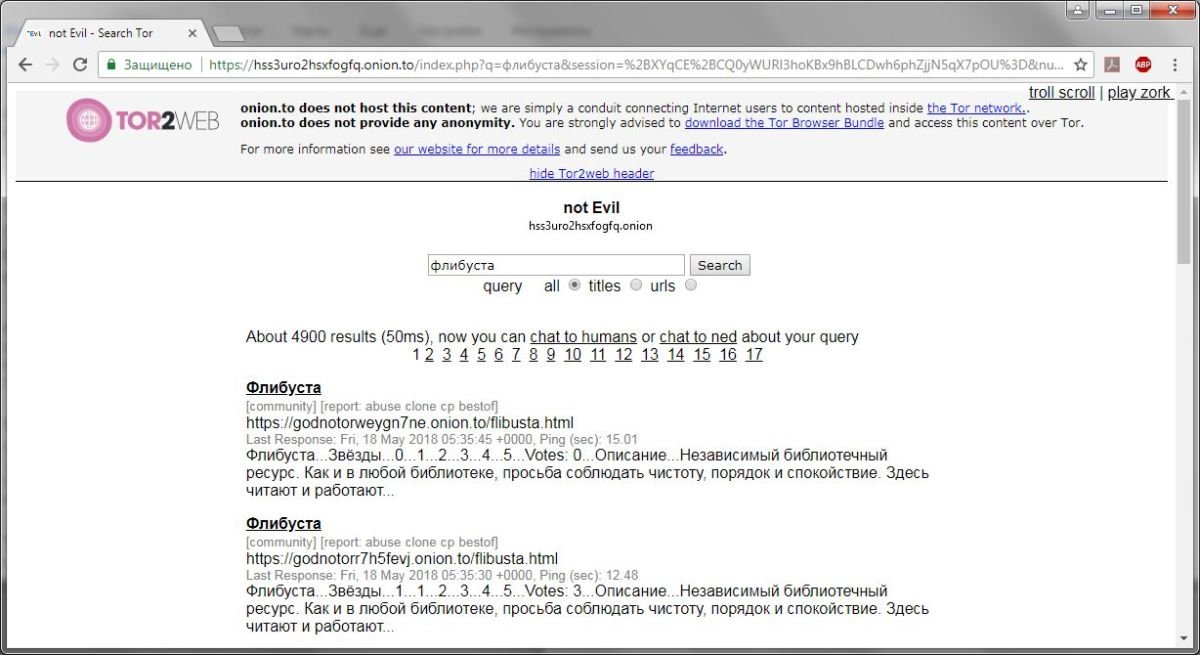Click 'hide Tor2web header' link
The height and width of the screenshot is (655, 1200).
coord(591,174)
